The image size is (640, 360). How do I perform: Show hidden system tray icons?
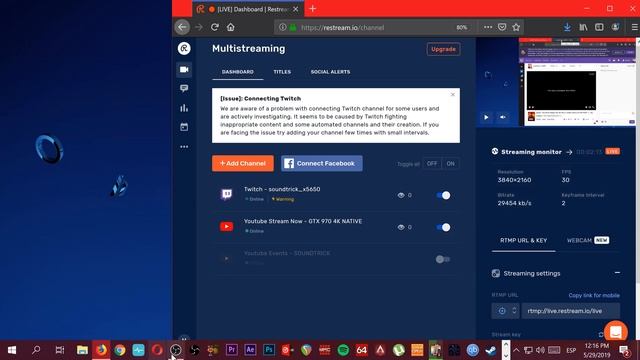pos(516,350)
